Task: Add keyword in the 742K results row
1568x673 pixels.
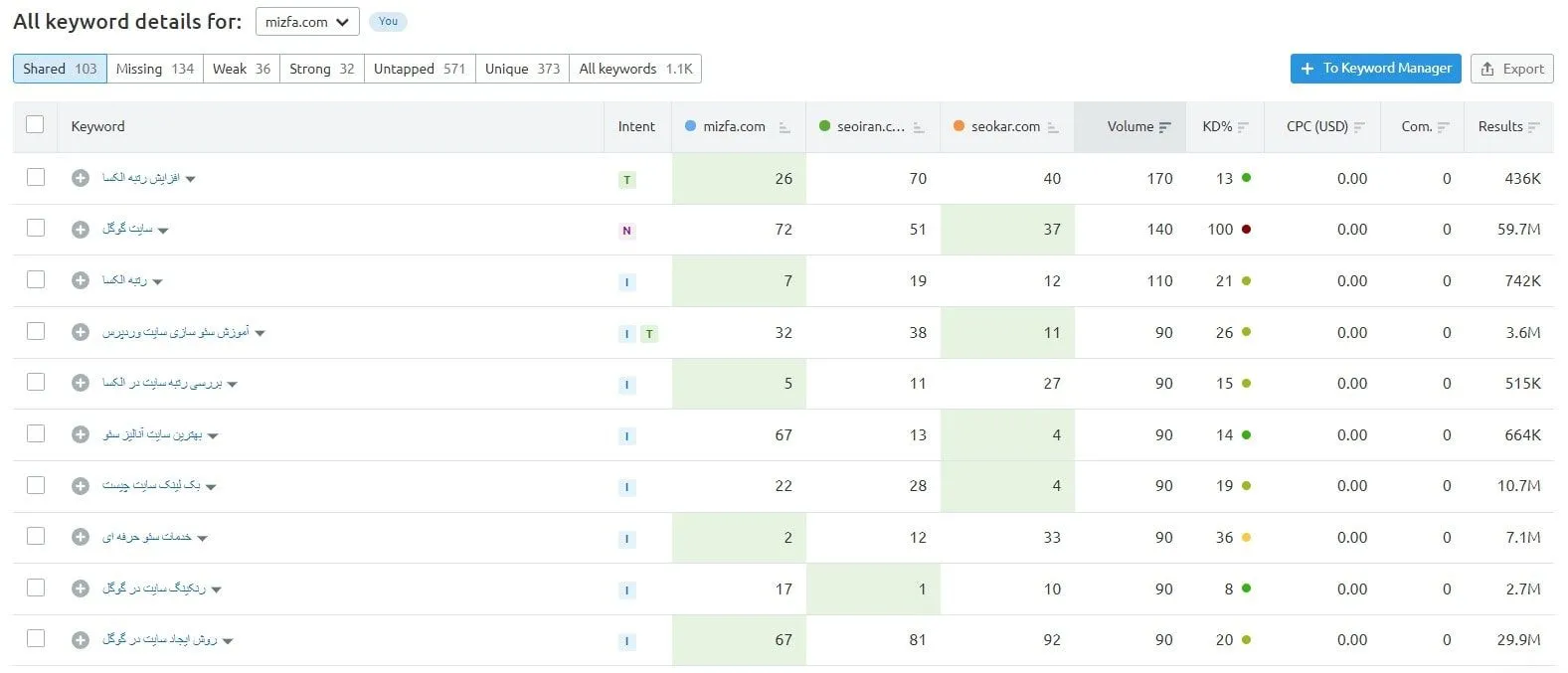Action: click(x=81, y=280)
